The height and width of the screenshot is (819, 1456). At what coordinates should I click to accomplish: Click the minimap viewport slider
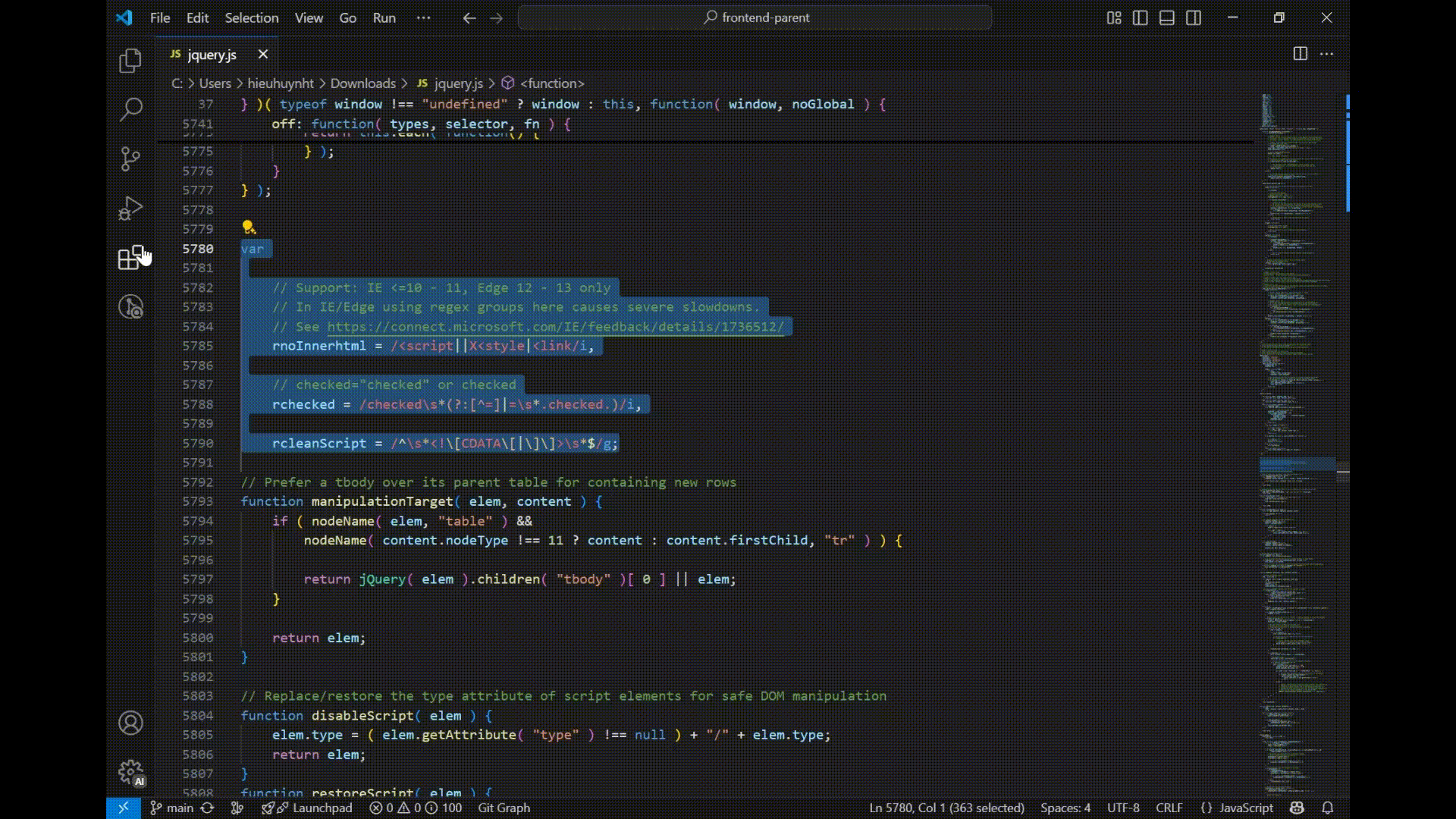click(1297, 463)
